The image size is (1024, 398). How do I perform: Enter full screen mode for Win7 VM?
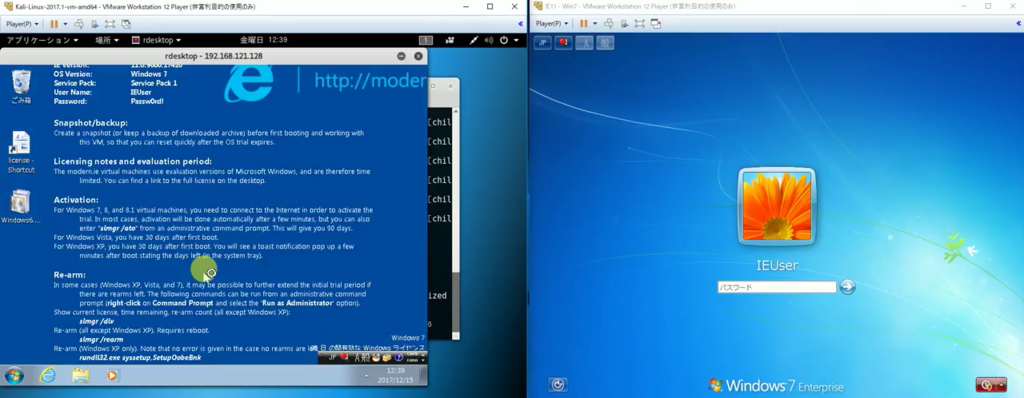point(639,24)
